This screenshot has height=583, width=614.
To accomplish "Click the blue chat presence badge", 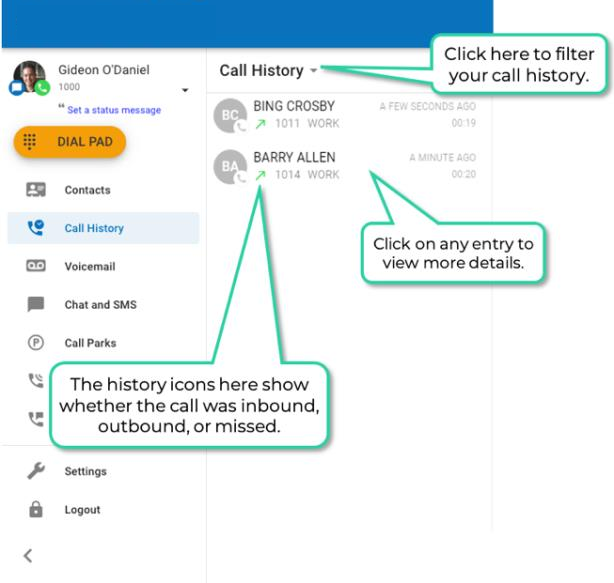I will (16, 88).
